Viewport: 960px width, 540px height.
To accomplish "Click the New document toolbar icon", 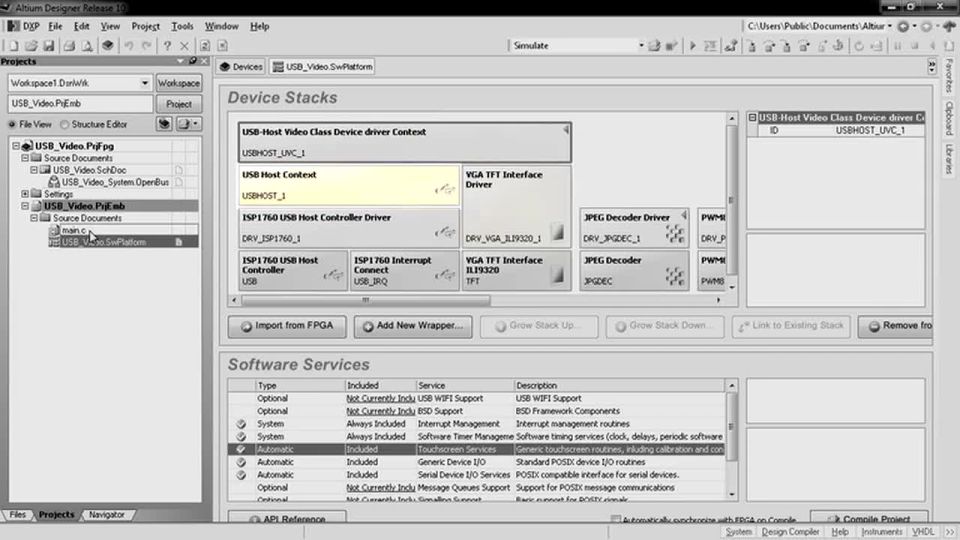I will pyautogui.click(x=13, y=46).
